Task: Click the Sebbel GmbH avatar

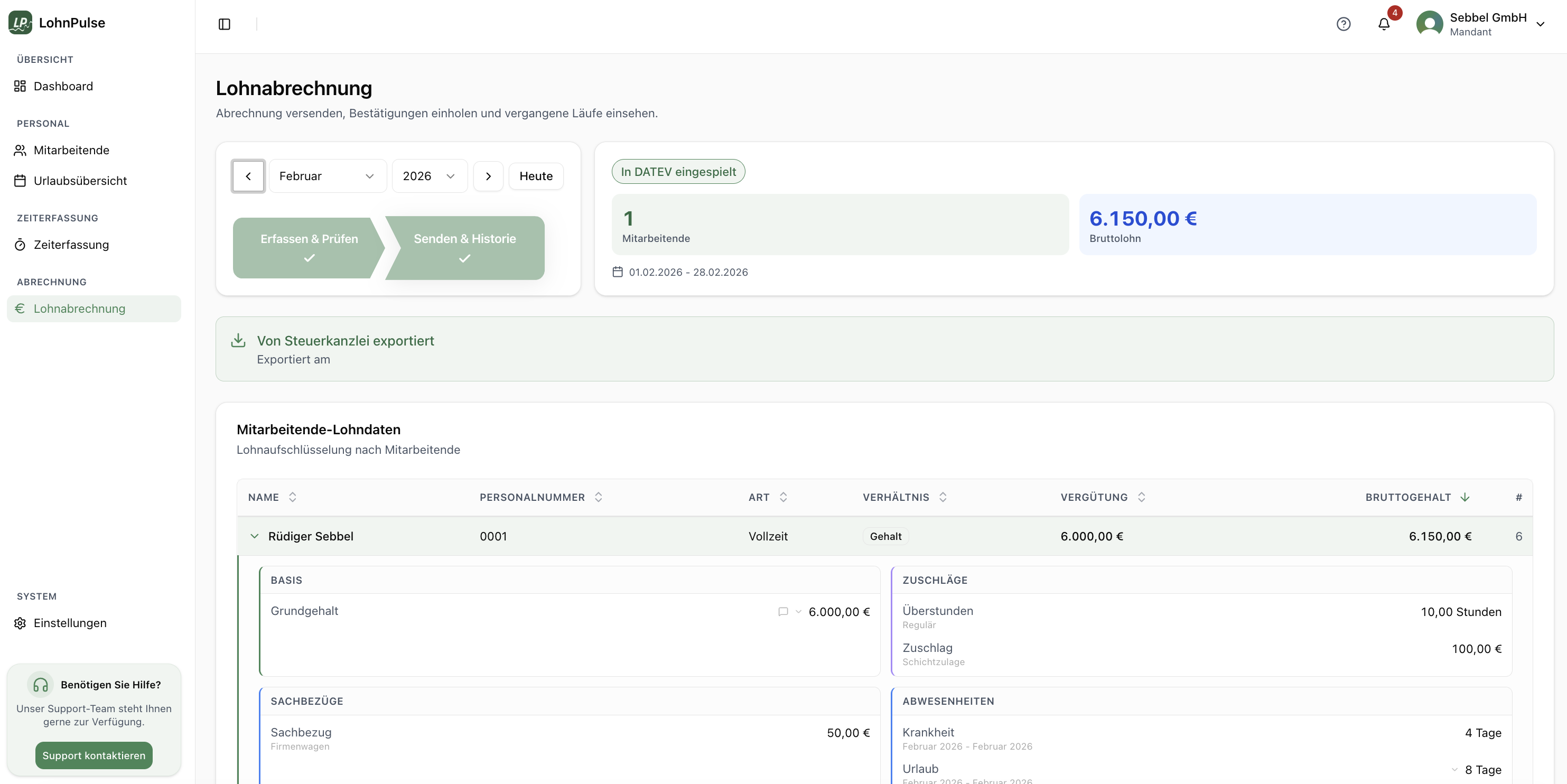Action: (x=1430, y=24)
